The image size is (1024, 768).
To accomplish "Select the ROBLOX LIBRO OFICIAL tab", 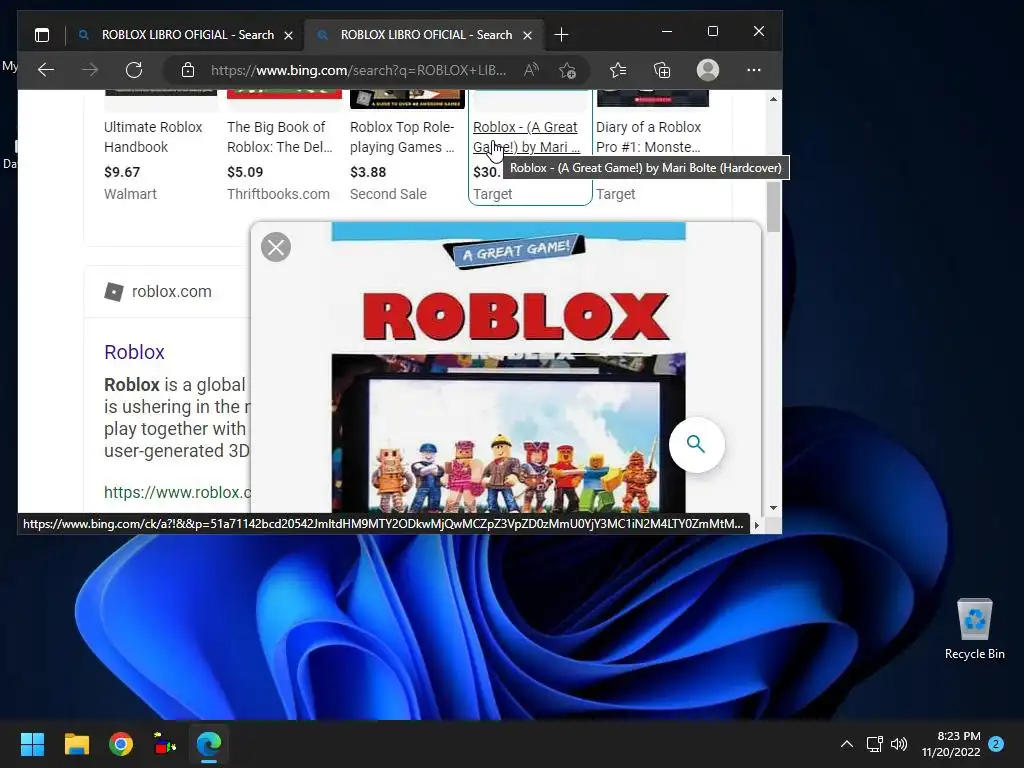I will pyautogui.click(x=425, y=35).
